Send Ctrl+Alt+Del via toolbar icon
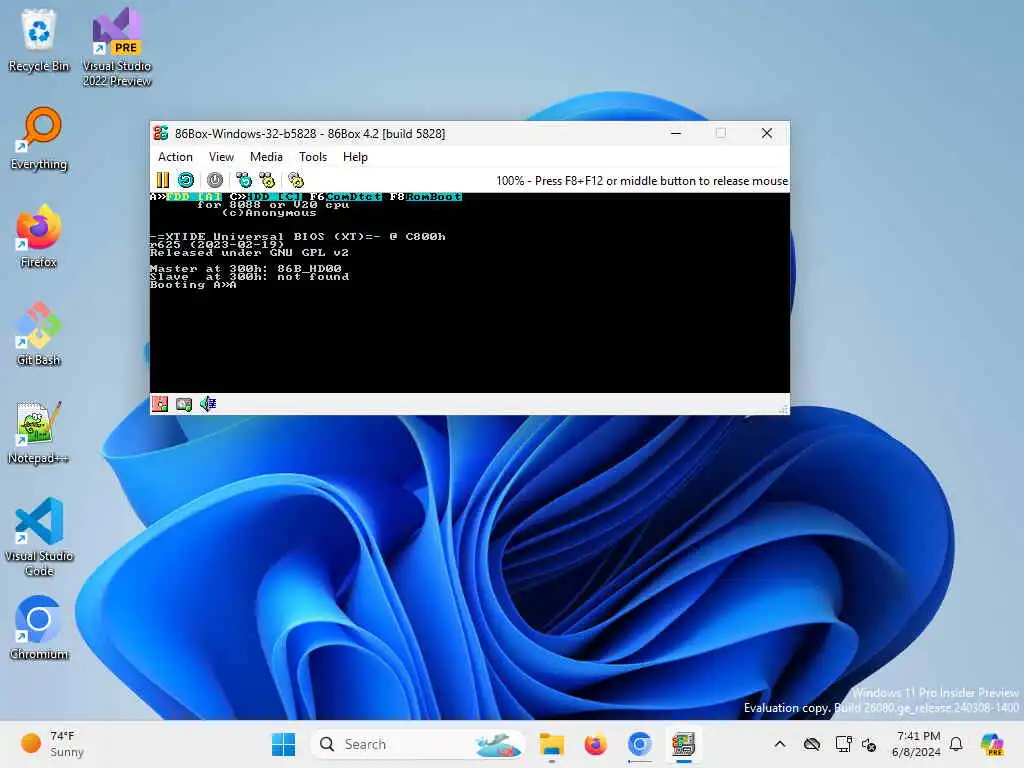Screen dimensions: 1024x768 click(x=244, y=180)
